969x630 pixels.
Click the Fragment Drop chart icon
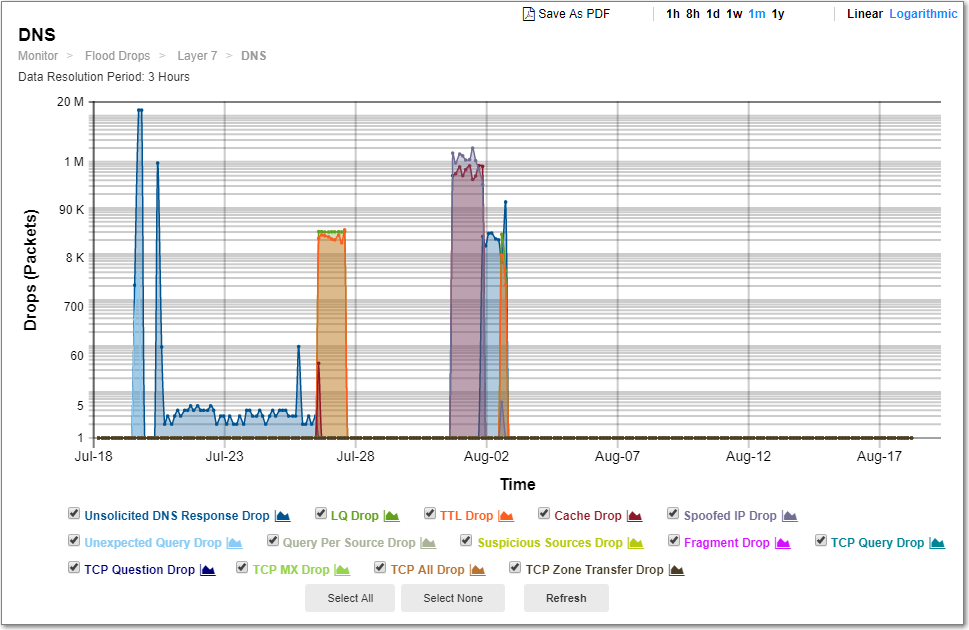[784, 541]
